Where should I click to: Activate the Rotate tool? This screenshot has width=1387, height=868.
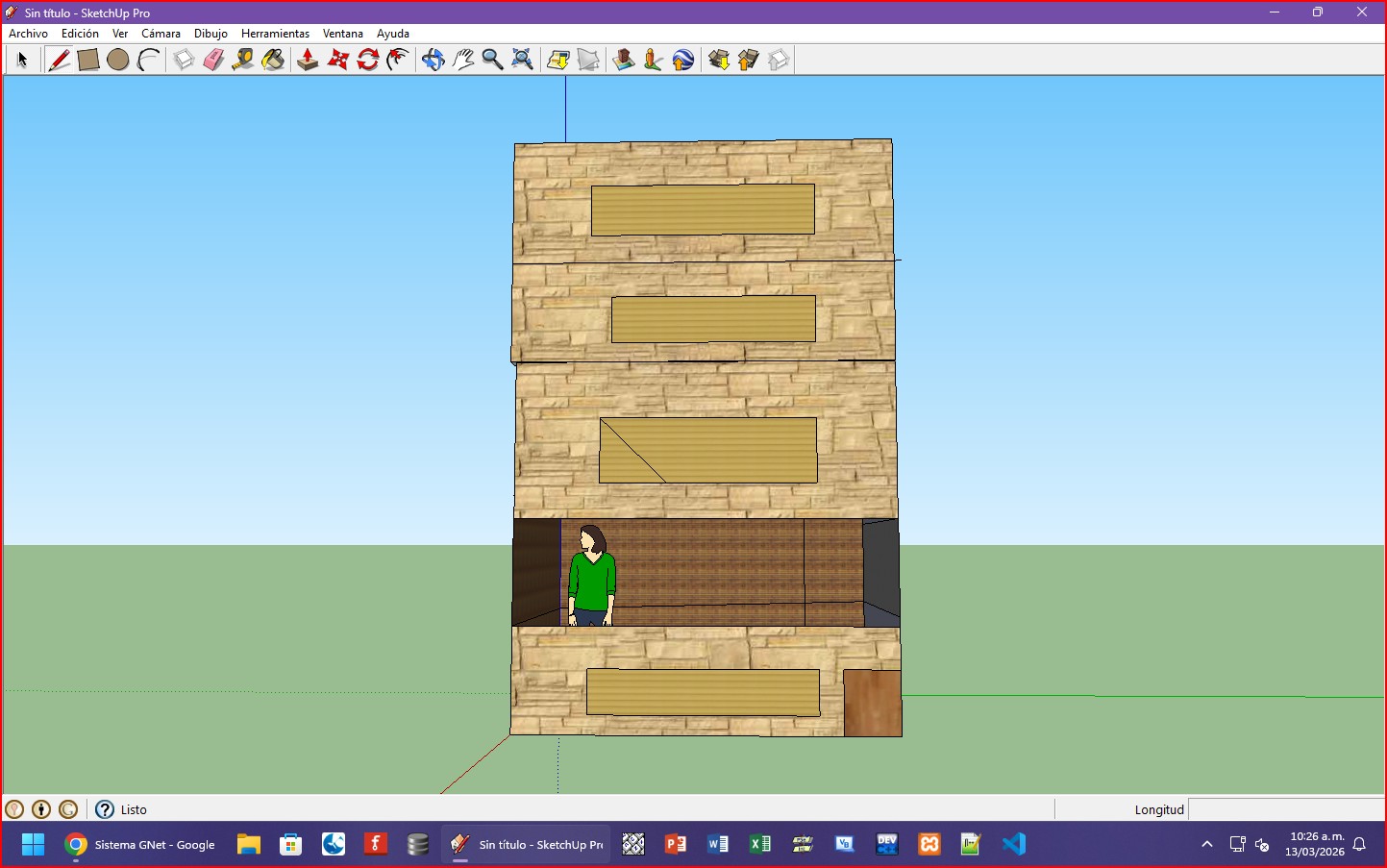[x=368, y=60]
